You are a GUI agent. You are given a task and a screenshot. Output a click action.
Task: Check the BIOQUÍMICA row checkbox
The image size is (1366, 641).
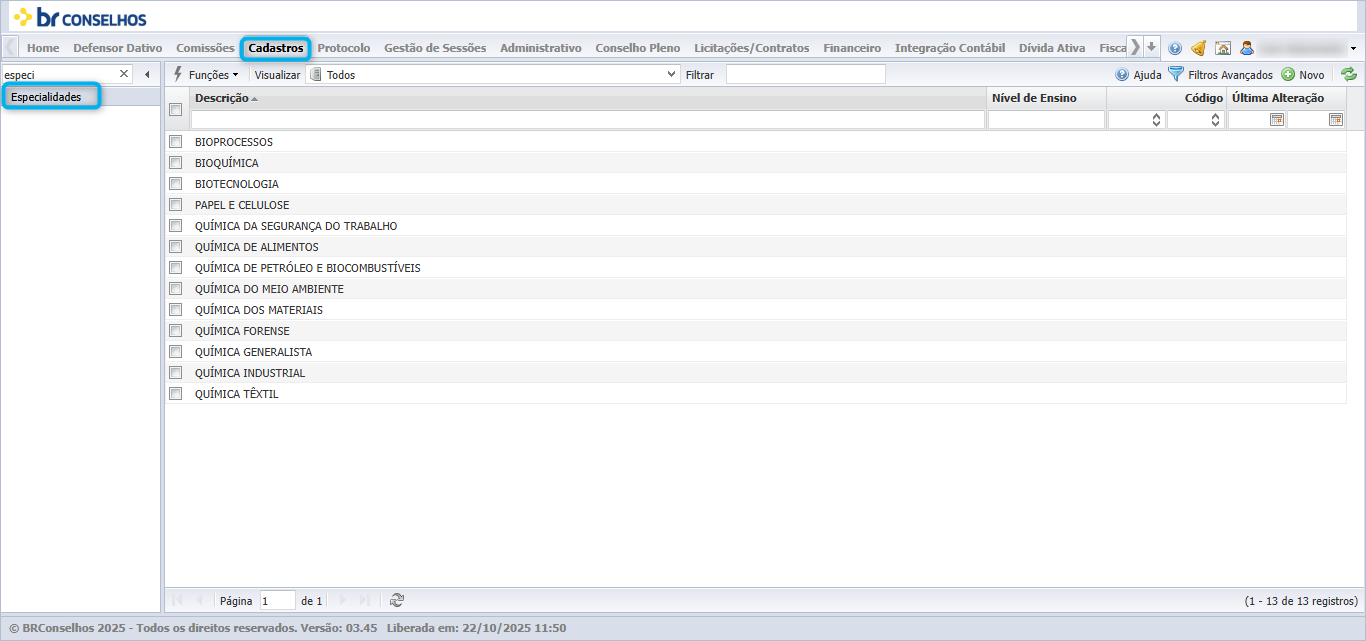[x=176, y=162]
